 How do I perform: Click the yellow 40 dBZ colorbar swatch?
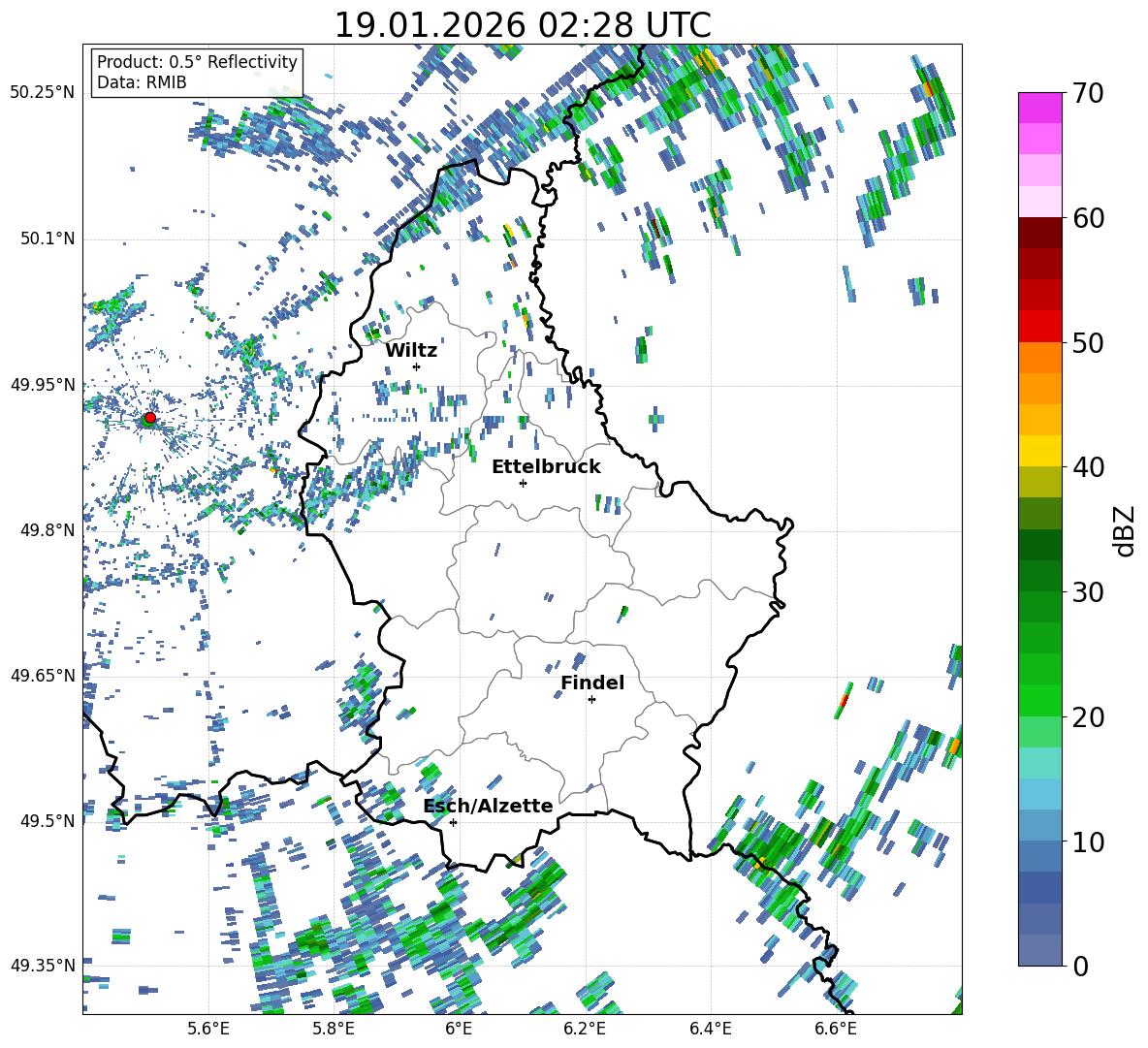pyautogui.click(x=1040, y=451)
